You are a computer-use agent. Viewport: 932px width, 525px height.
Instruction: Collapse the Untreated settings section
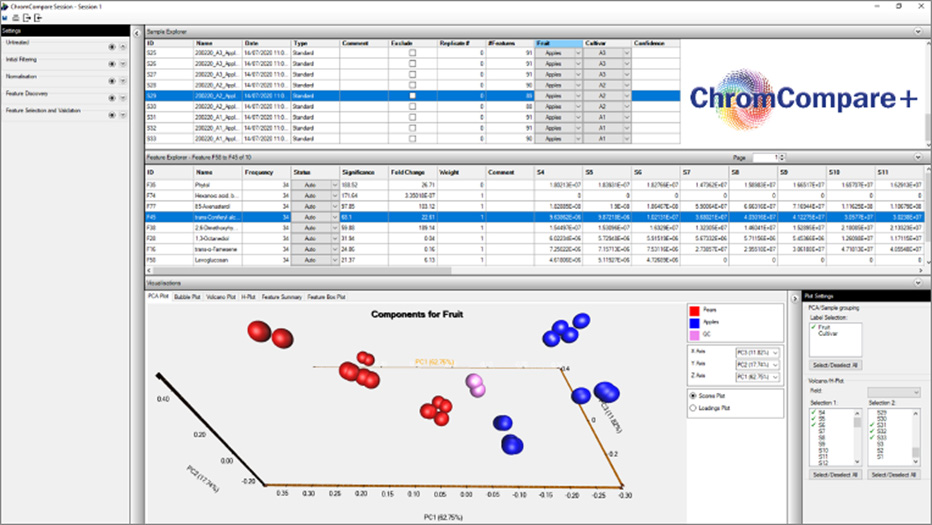(123, 46)
